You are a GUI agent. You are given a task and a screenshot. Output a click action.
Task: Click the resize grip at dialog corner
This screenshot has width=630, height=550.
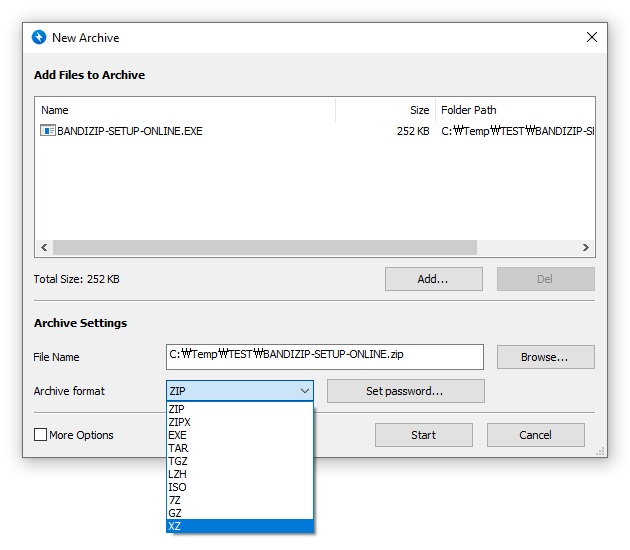click(600, 451)
